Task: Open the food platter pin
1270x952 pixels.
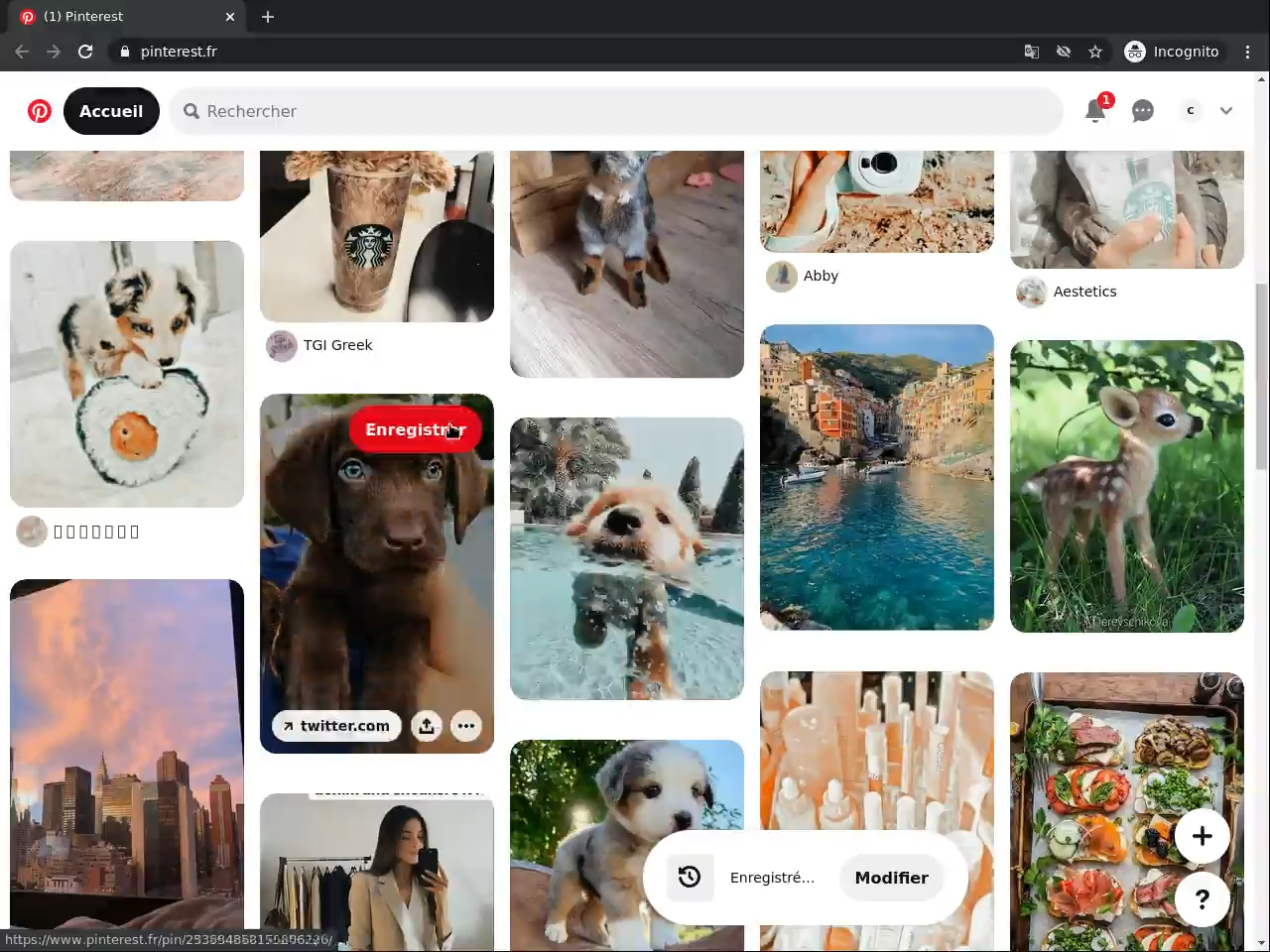Action: click(x=1127, y=811)
